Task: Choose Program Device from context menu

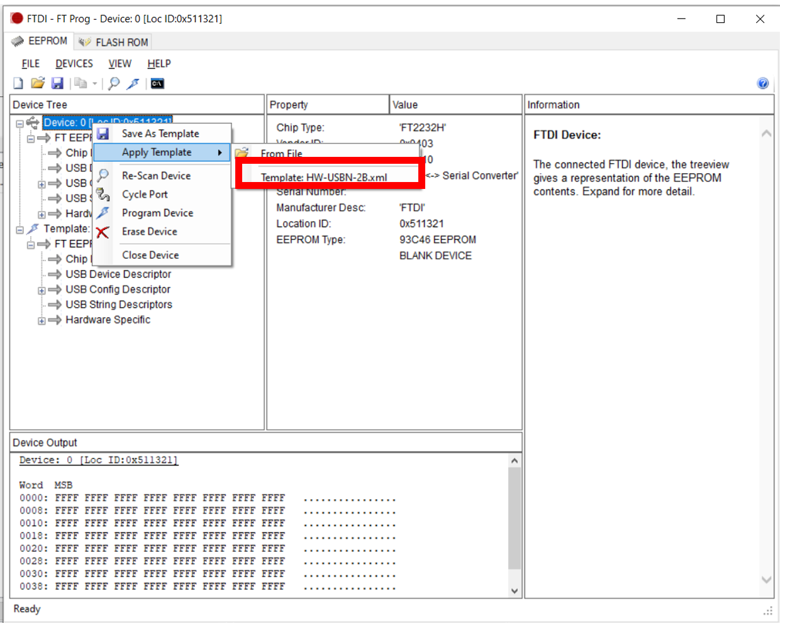Action: coord(162,213)
